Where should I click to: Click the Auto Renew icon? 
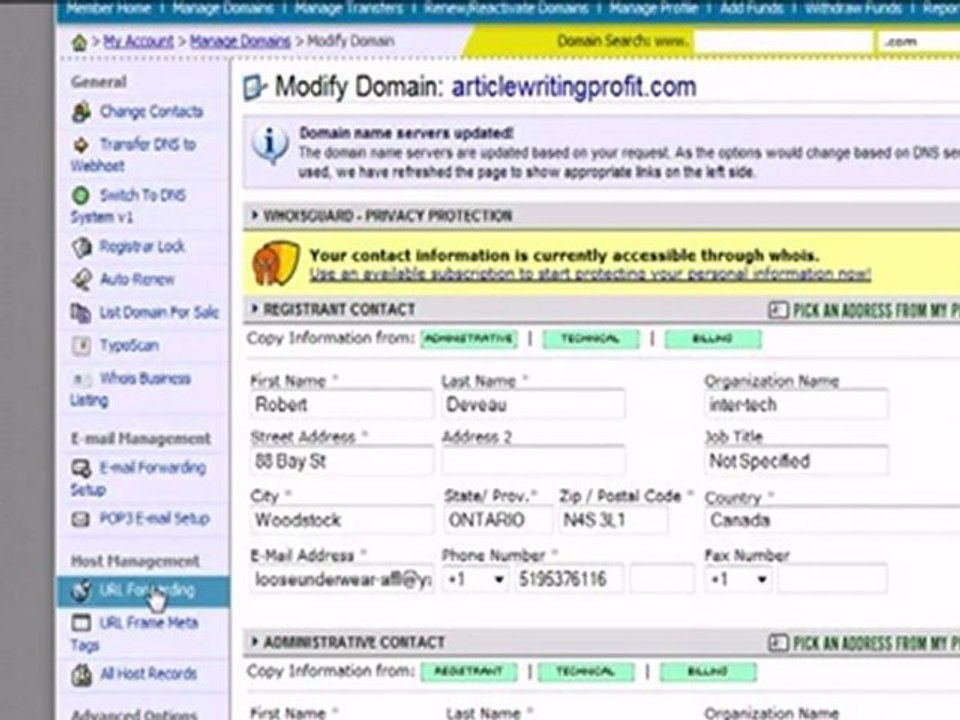pyautogui.click(x=81, y=280)
